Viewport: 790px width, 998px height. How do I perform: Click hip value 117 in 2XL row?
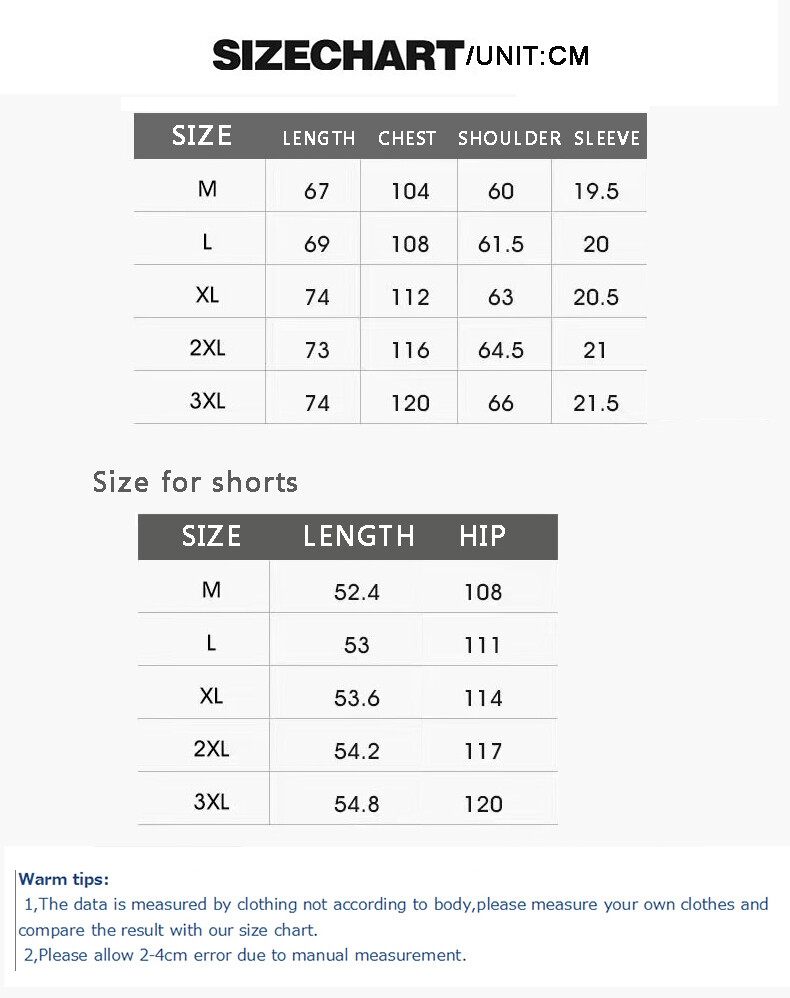pos(483,751)
